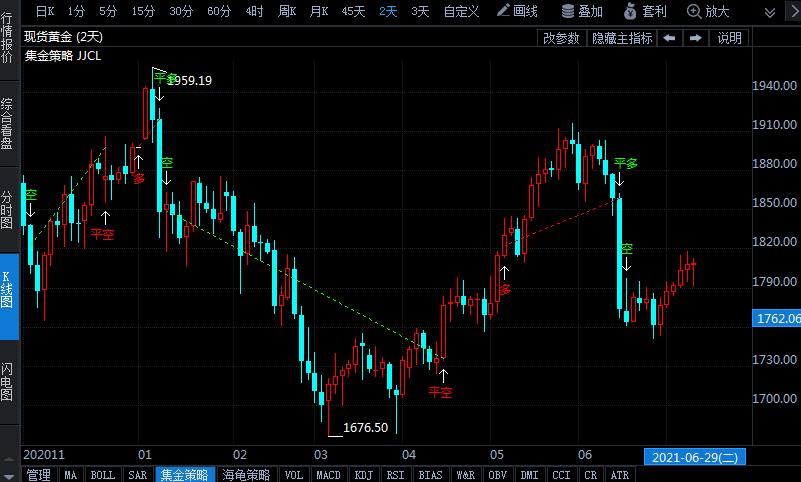Click the 改参数 button
The image size is (801, 482).
coord(561,38)
